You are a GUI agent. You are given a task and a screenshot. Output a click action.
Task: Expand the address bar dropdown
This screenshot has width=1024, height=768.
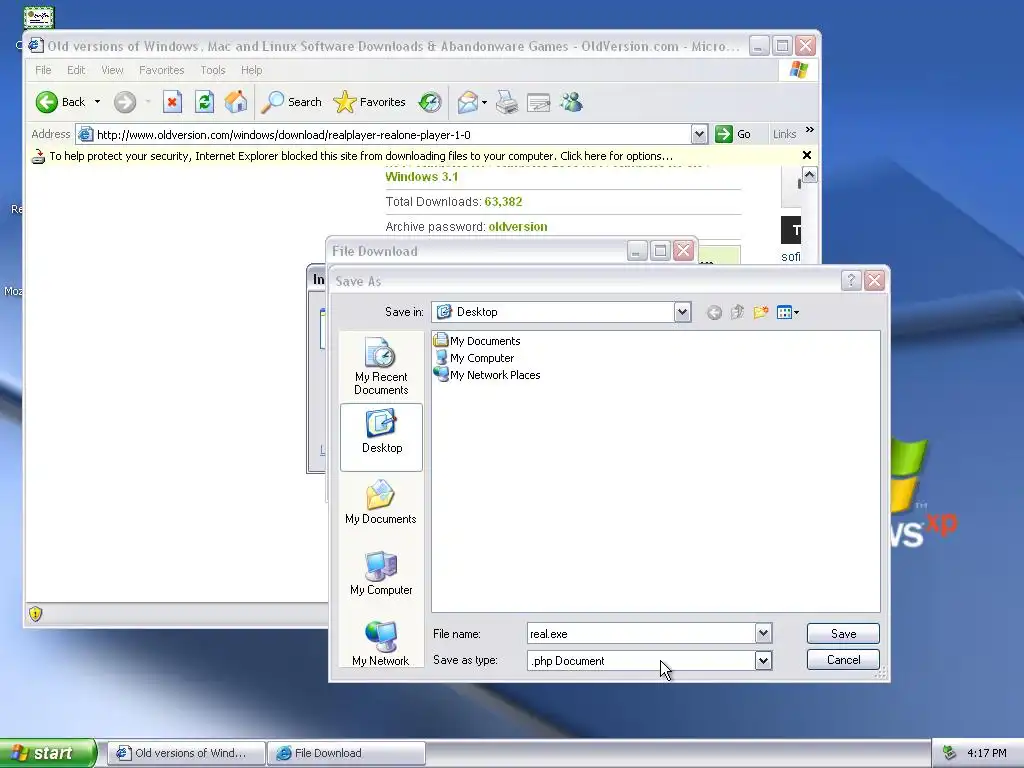(699, 135)
